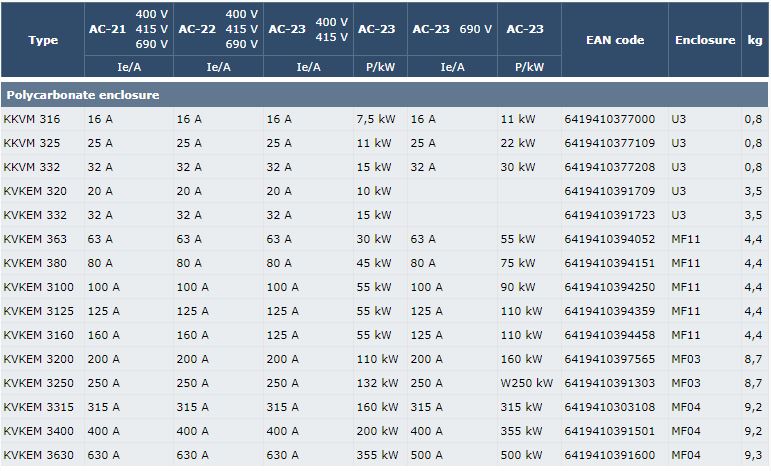Select the 355 kW value in KVKEM 3400 row
771x471 pixels.
[x=521, y=431]
